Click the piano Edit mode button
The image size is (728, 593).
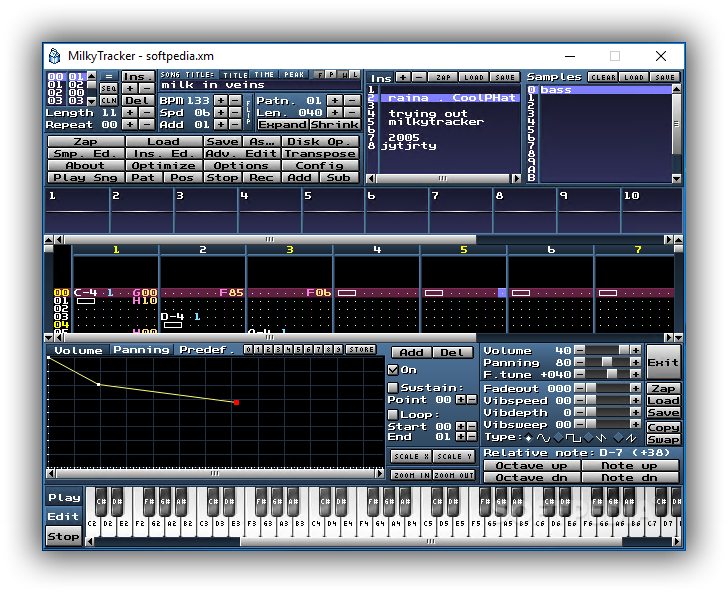point(63,516)
